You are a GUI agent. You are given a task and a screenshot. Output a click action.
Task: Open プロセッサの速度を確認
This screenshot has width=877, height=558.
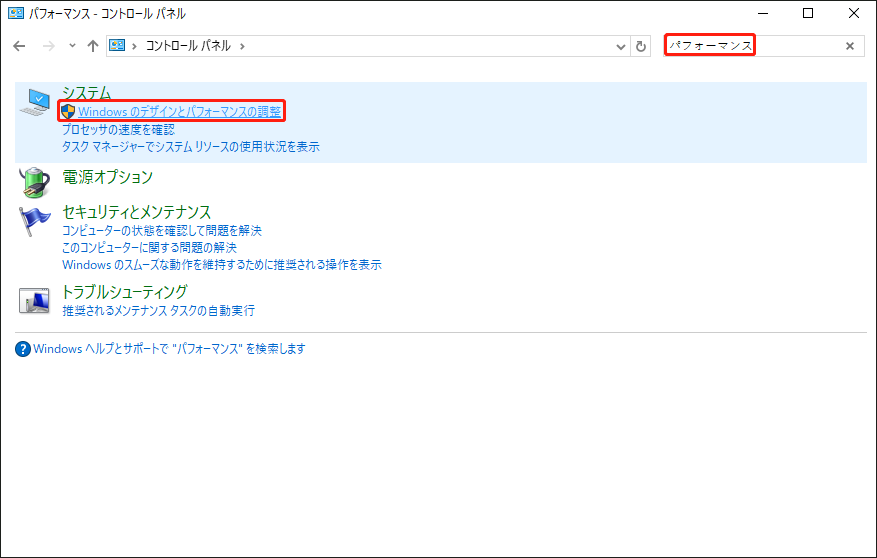118,130
